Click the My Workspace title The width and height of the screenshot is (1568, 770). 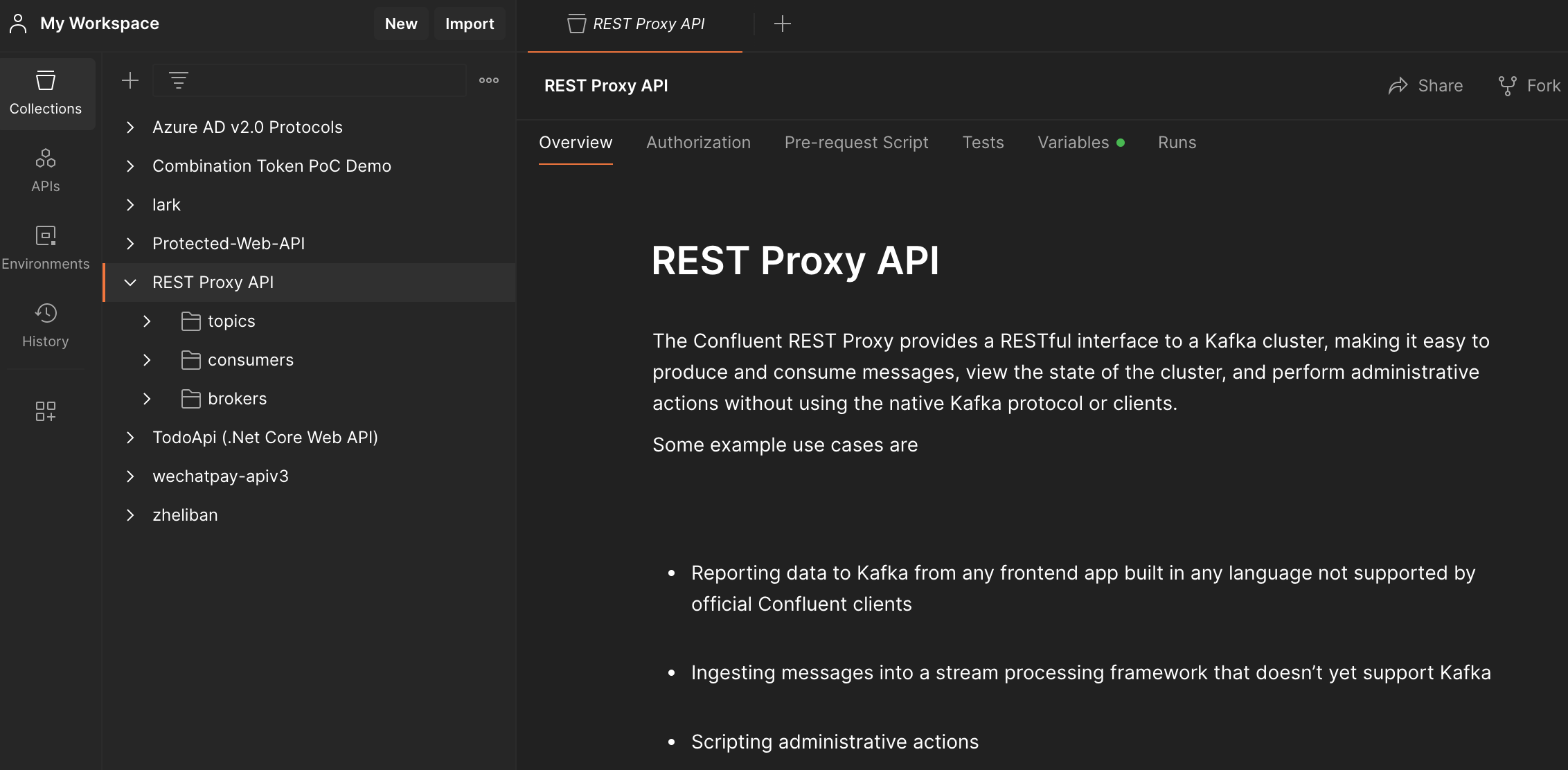coord(100,24)
